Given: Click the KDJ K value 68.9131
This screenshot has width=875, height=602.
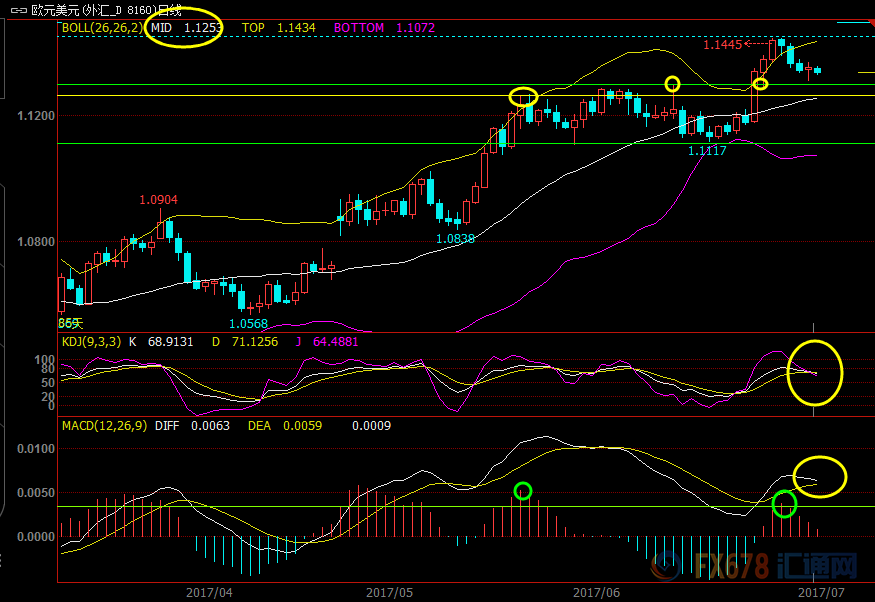Looking at the screenshot, I should 170,342.
